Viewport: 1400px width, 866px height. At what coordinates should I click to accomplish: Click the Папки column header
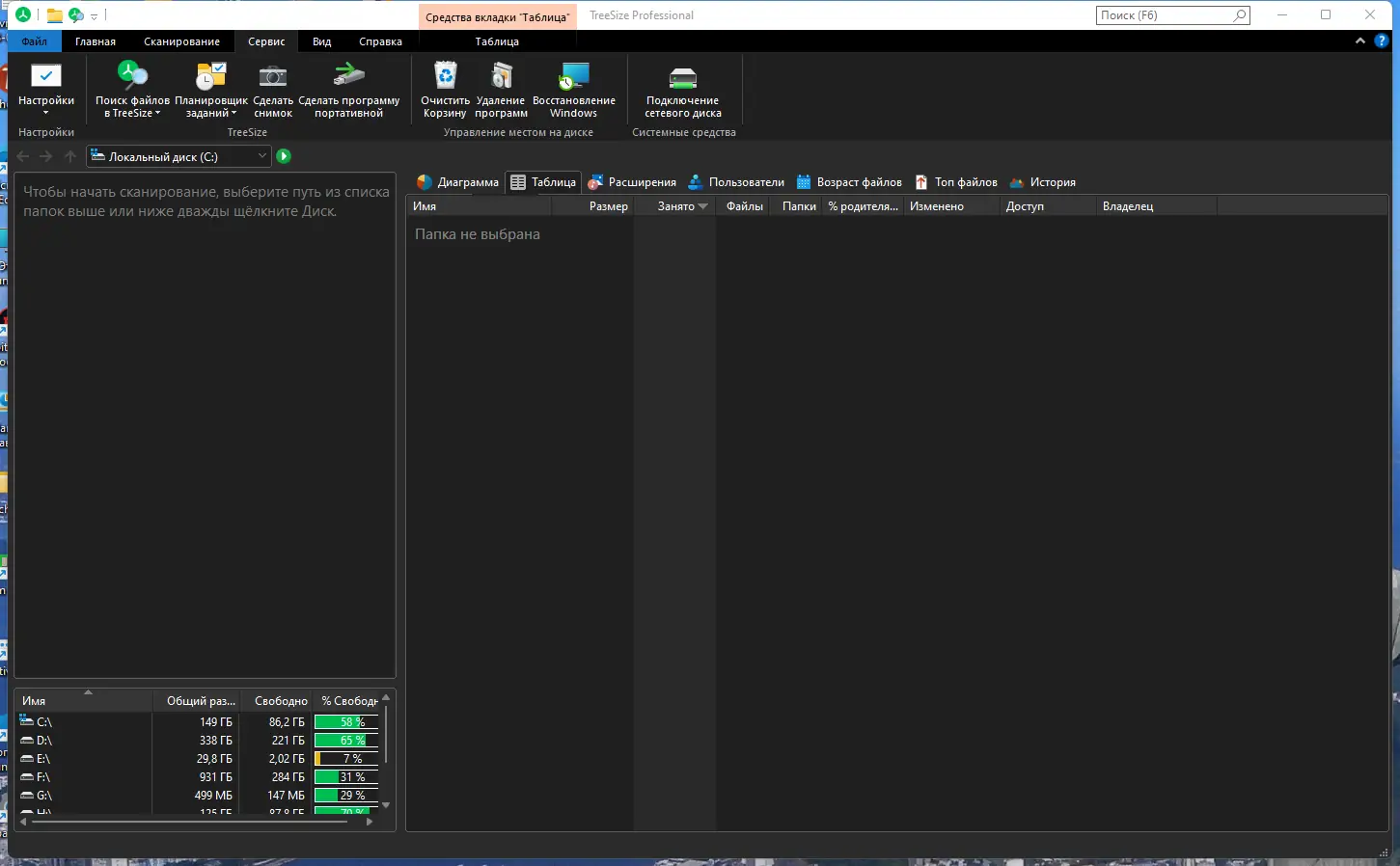796,206
